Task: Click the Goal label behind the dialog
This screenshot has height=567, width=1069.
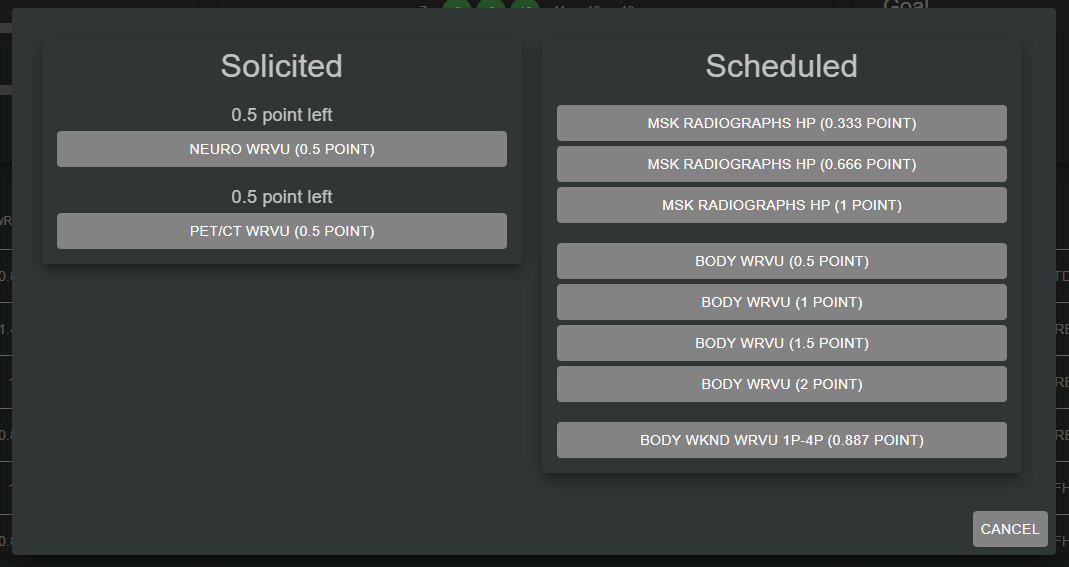Action: (x=905, y=4)
